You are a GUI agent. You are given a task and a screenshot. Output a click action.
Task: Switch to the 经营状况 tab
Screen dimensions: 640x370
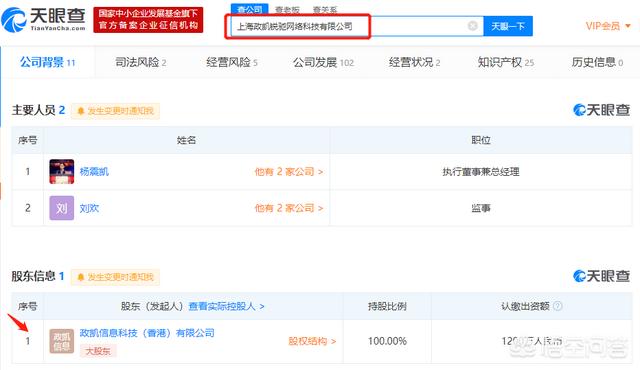coord(414,62)
